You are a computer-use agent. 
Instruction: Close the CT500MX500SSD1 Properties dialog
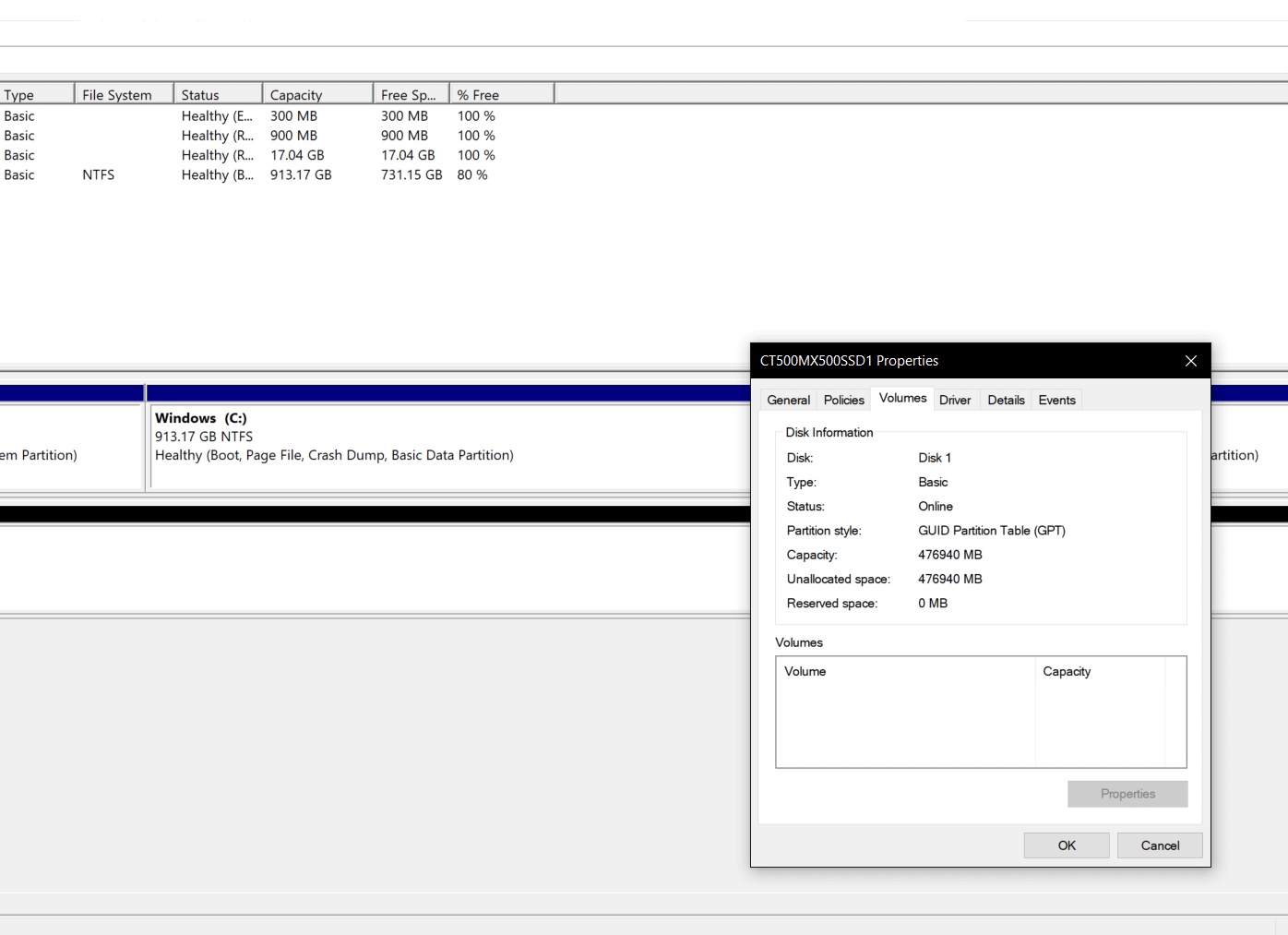pyautogui.click(x=1190, y=361)
